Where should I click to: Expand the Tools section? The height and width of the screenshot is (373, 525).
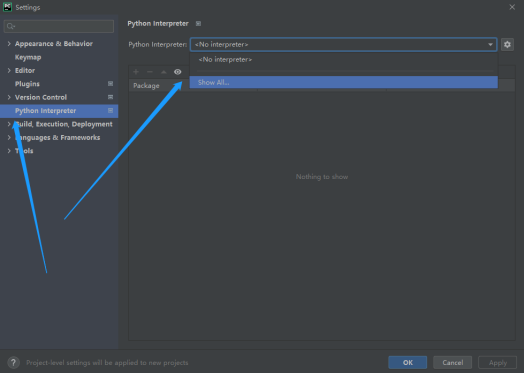pyautogui.click(x=9, y=151)
